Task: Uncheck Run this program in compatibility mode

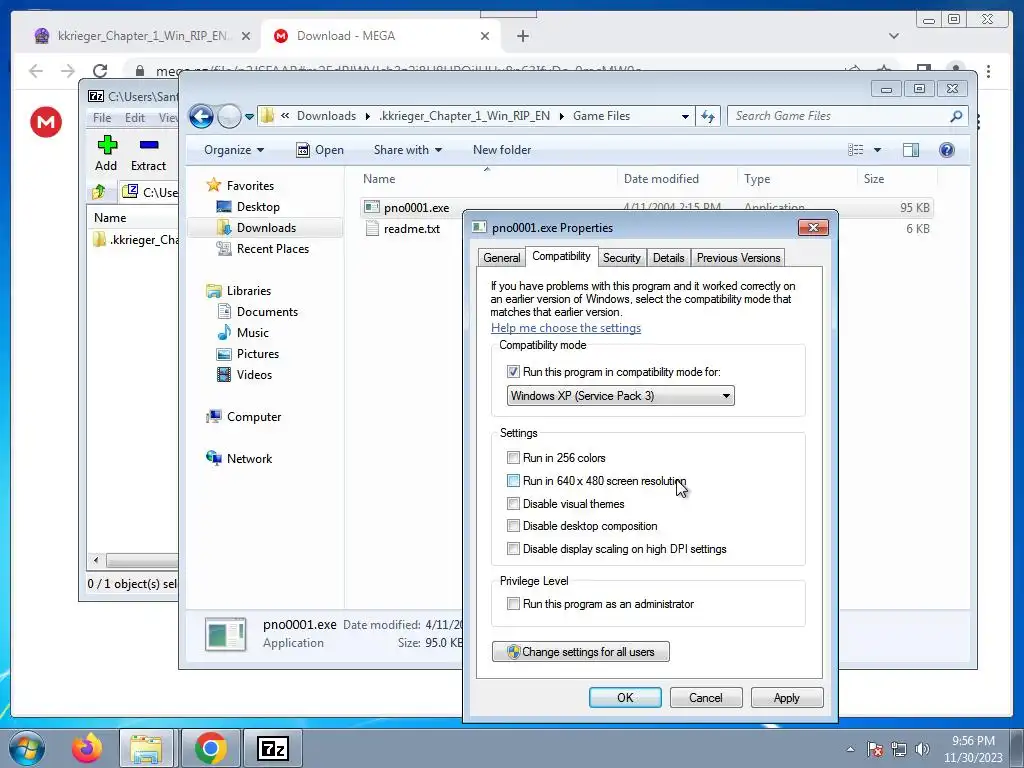Action: tap(513, 372)
